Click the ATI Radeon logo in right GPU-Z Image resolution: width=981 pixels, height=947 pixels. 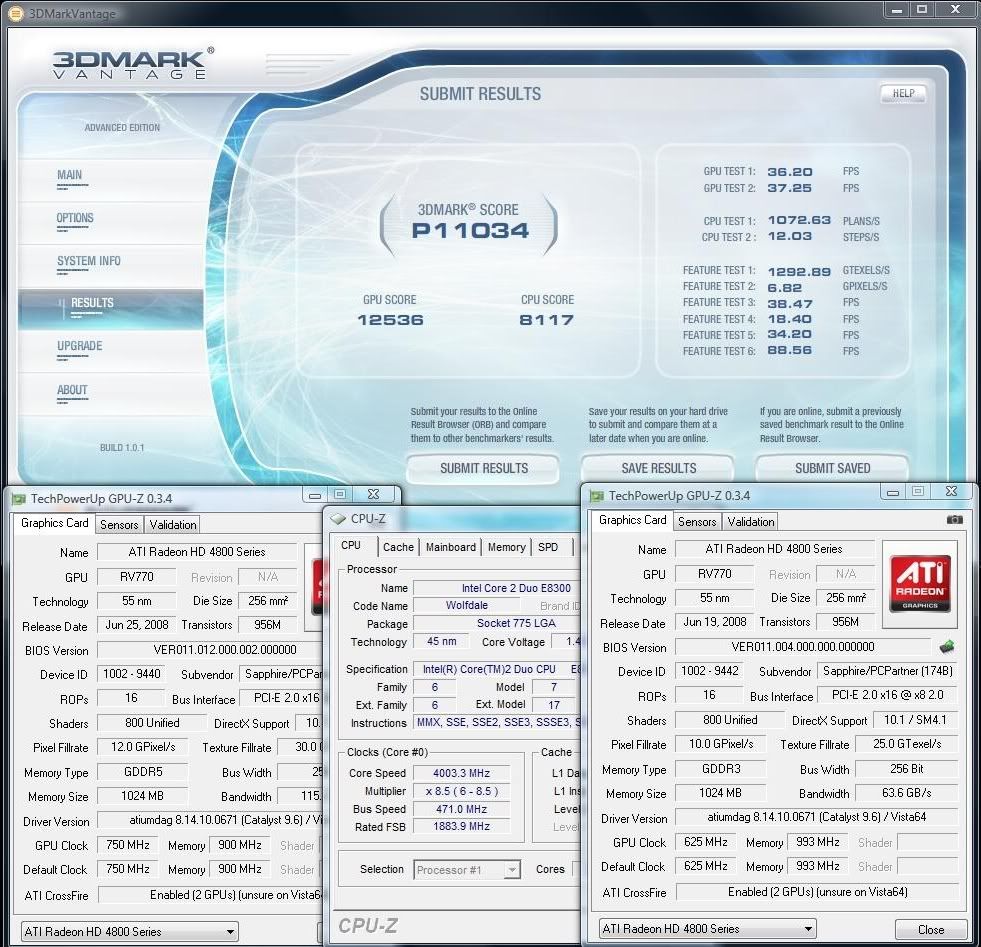(920, 583)
